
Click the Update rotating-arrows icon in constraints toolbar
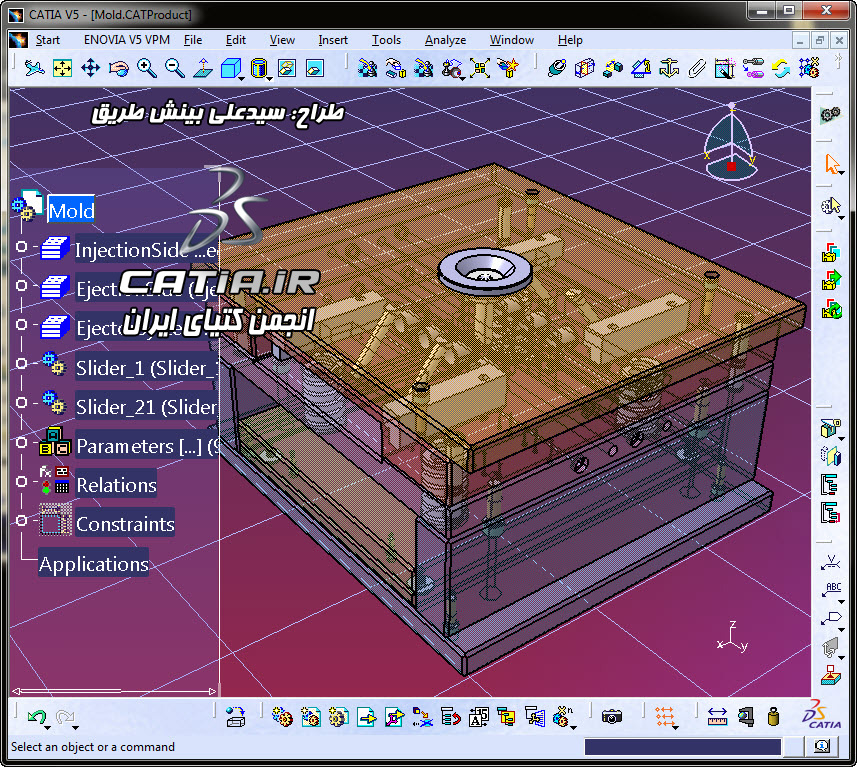click(x=780, y=68)
